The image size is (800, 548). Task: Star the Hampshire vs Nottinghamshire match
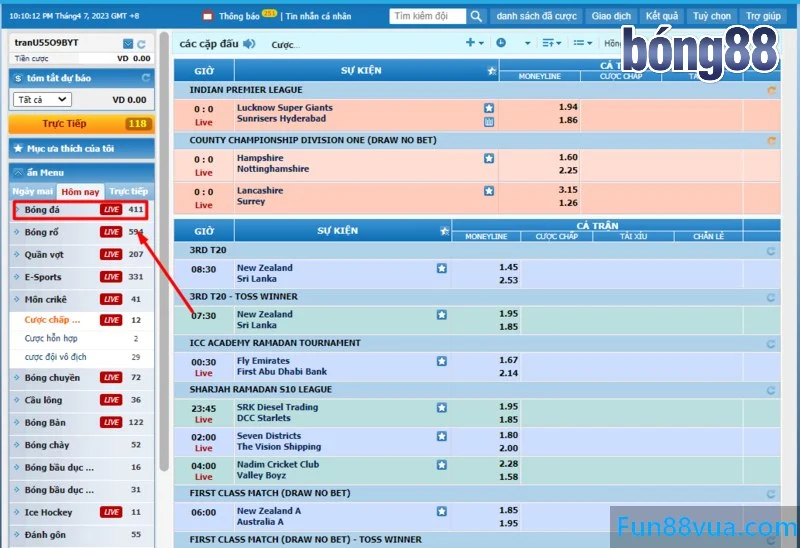coord(489,158)
